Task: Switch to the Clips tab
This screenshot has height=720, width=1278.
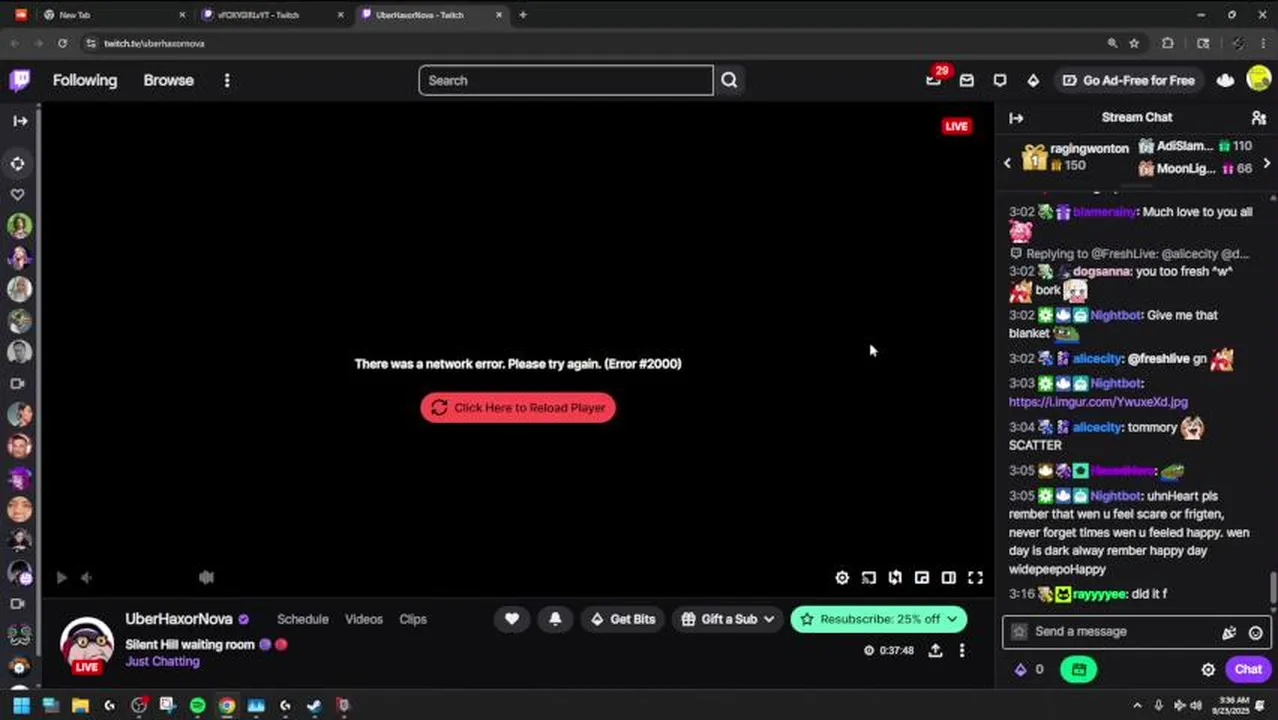Action: pyautogui.click(x=413, y=619)
